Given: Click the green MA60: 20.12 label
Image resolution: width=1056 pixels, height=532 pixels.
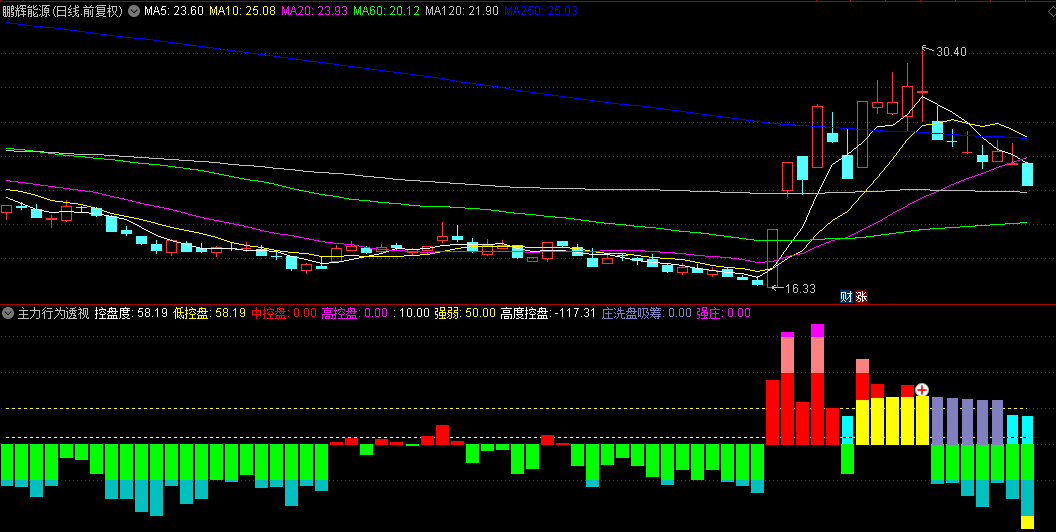Looking at the screenshot, I should [387, 11].
